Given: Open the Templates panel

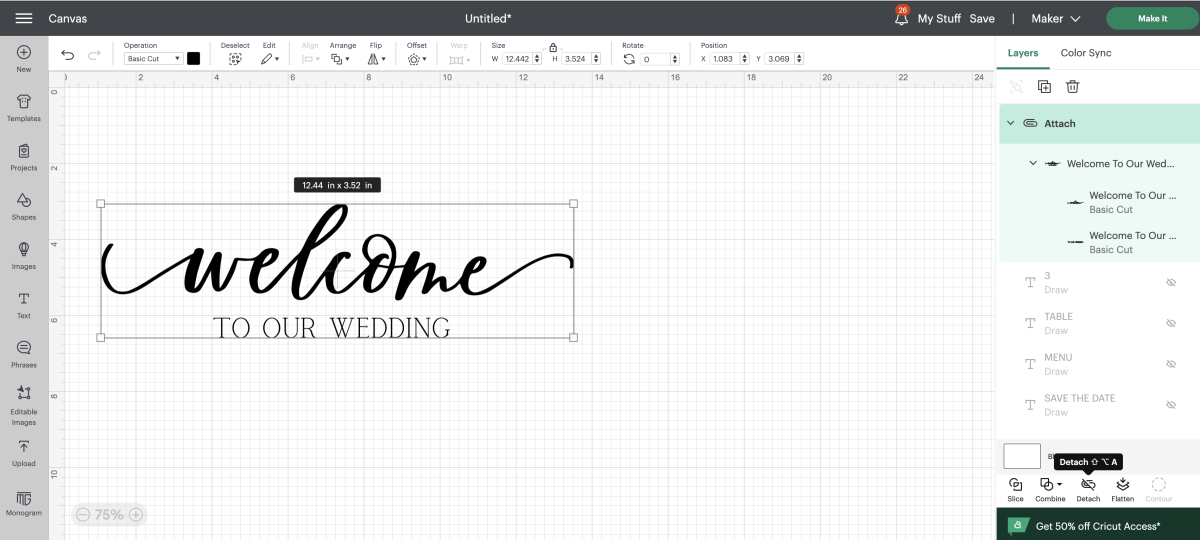Looking at the screenshot, I should (x=24, y=108).
